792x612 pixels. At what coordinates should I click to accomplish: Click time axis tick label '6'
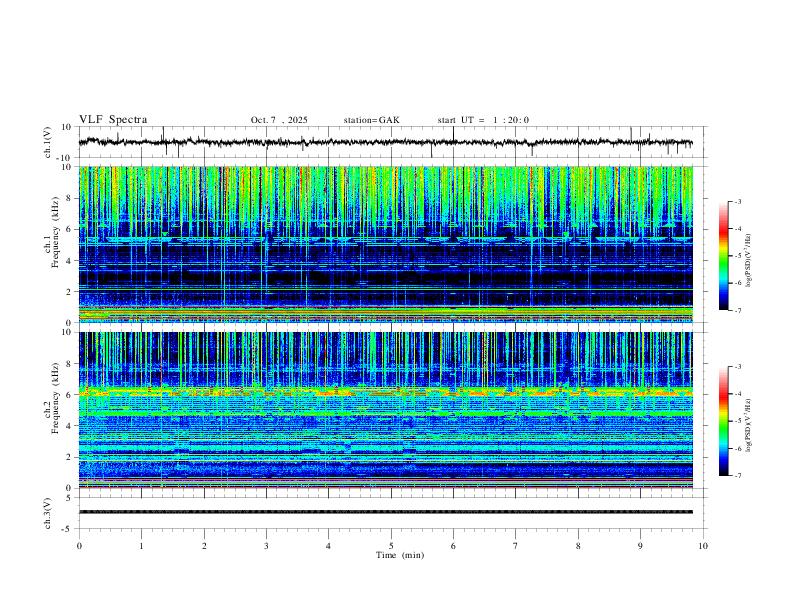point(453,546)
